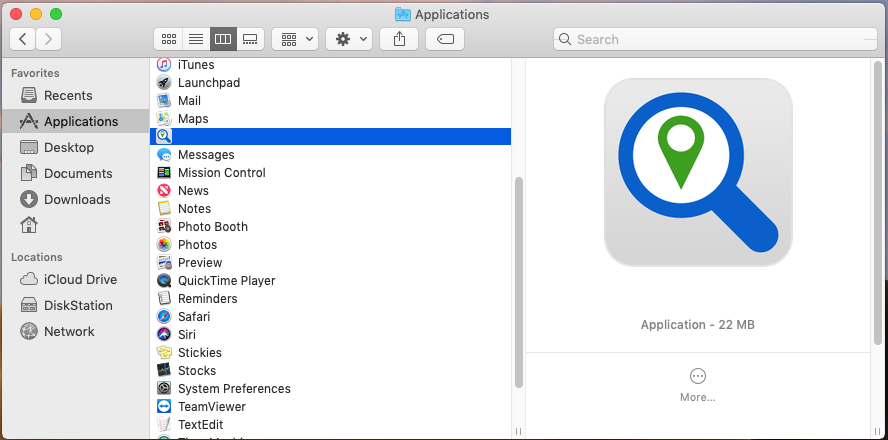Select Applications in the sidebar
888x440 pixels.
[75, 121]
